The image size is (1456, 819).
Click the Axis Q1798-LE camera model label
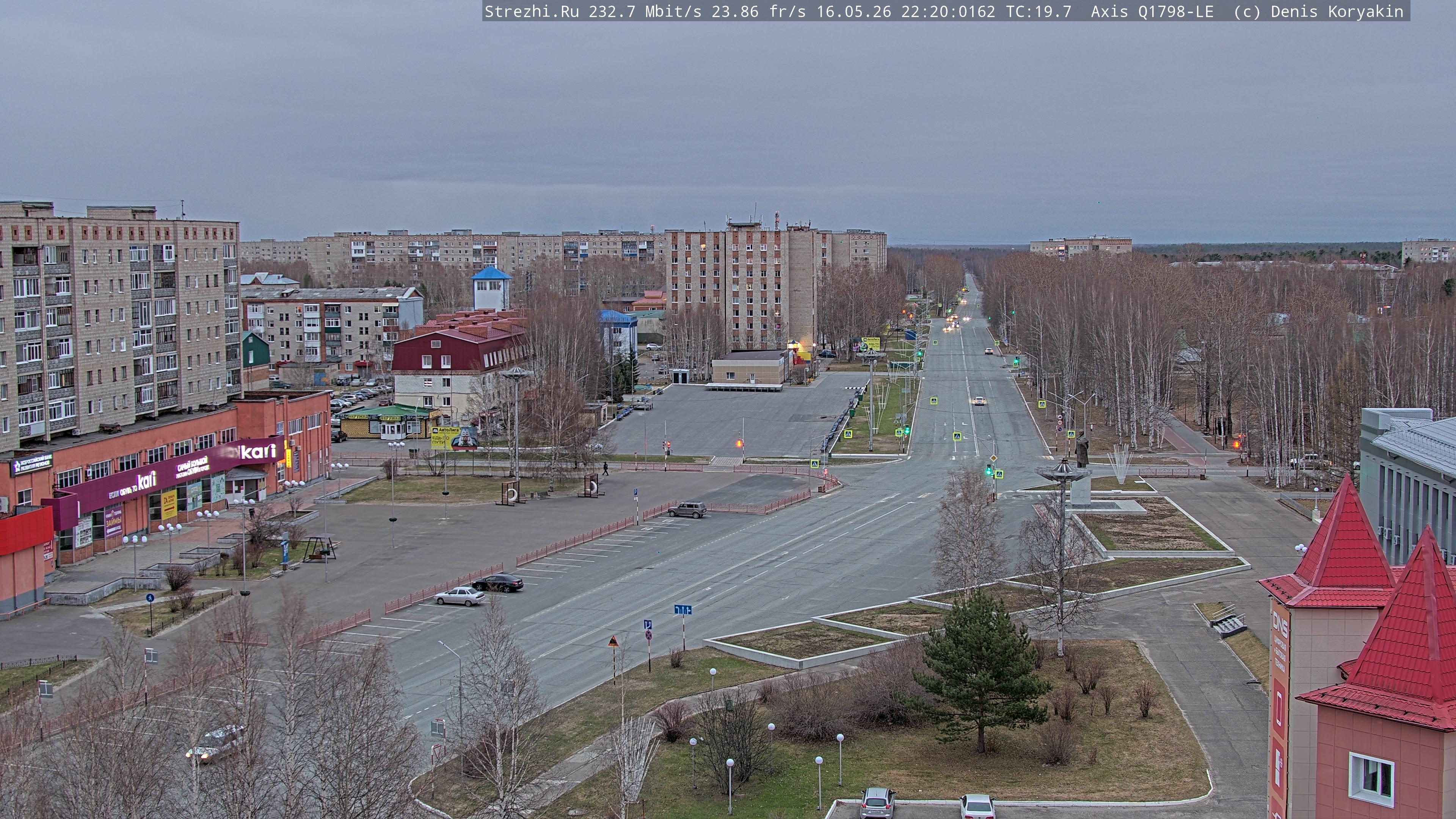(x=1152, y=12)
